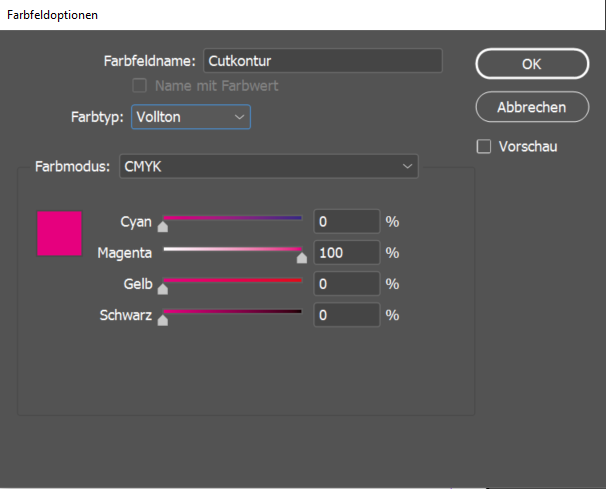Image resolution: width=606 pixels, height=489 pixels.
Task: Click the middle of the Gelb gradient track
Action: click(232, 280)
